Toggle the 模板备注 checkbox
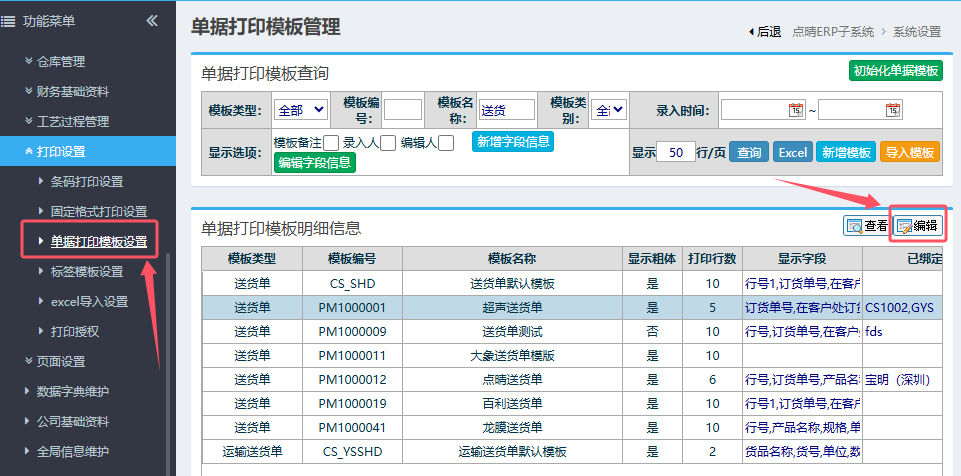This screenshot has height=476, width=961. point(331,144)
